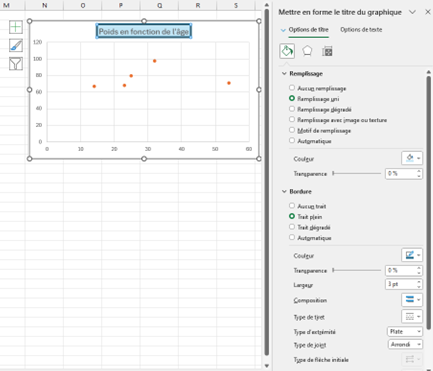The image size is (433, 371).
Task: Close the Mettre en forme le titre pane
Action: pyautogui.click(x=428, y=12)
